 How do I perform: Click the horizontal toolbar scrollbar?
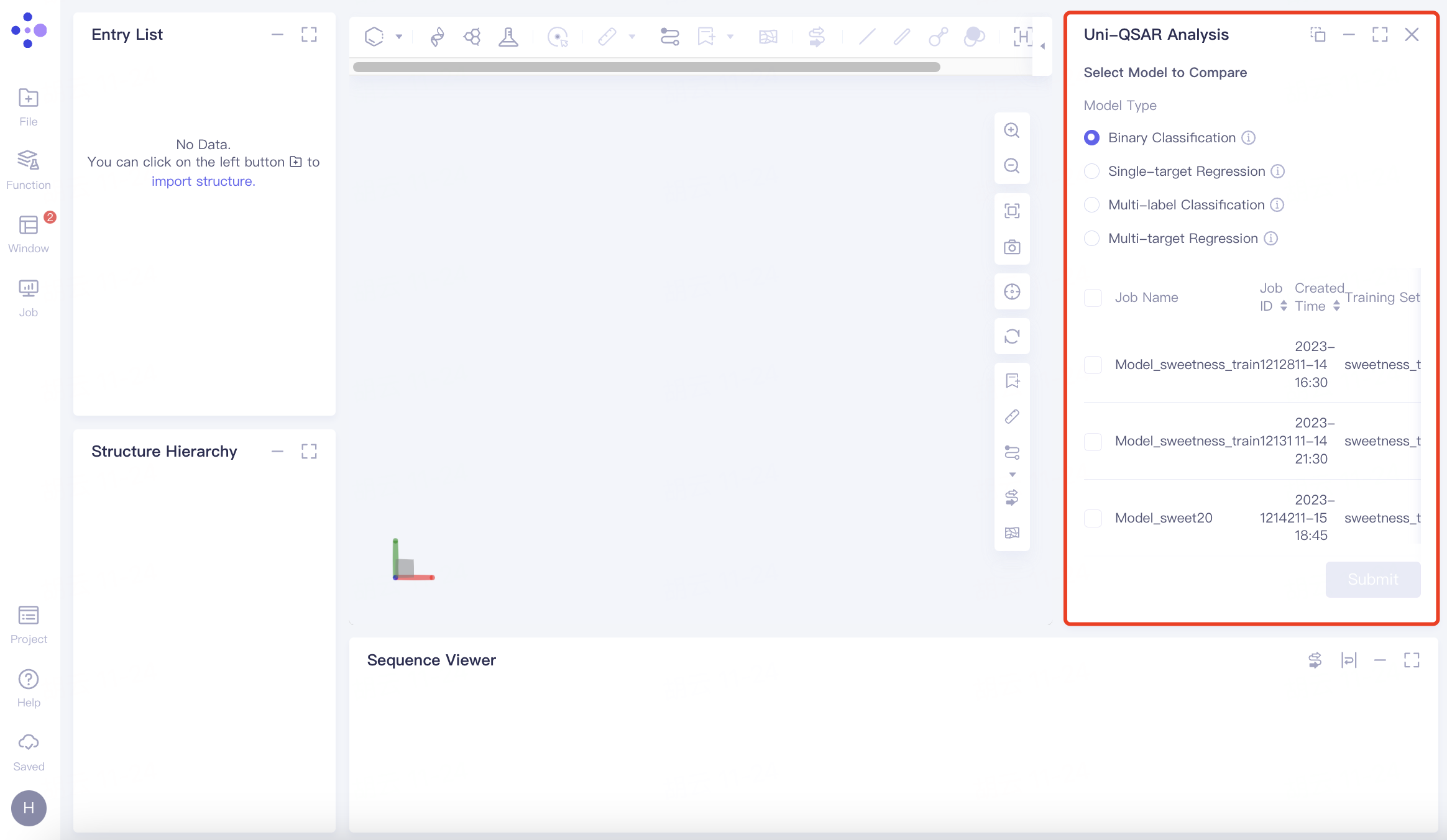pyautogui.click(x=646, y=67)
